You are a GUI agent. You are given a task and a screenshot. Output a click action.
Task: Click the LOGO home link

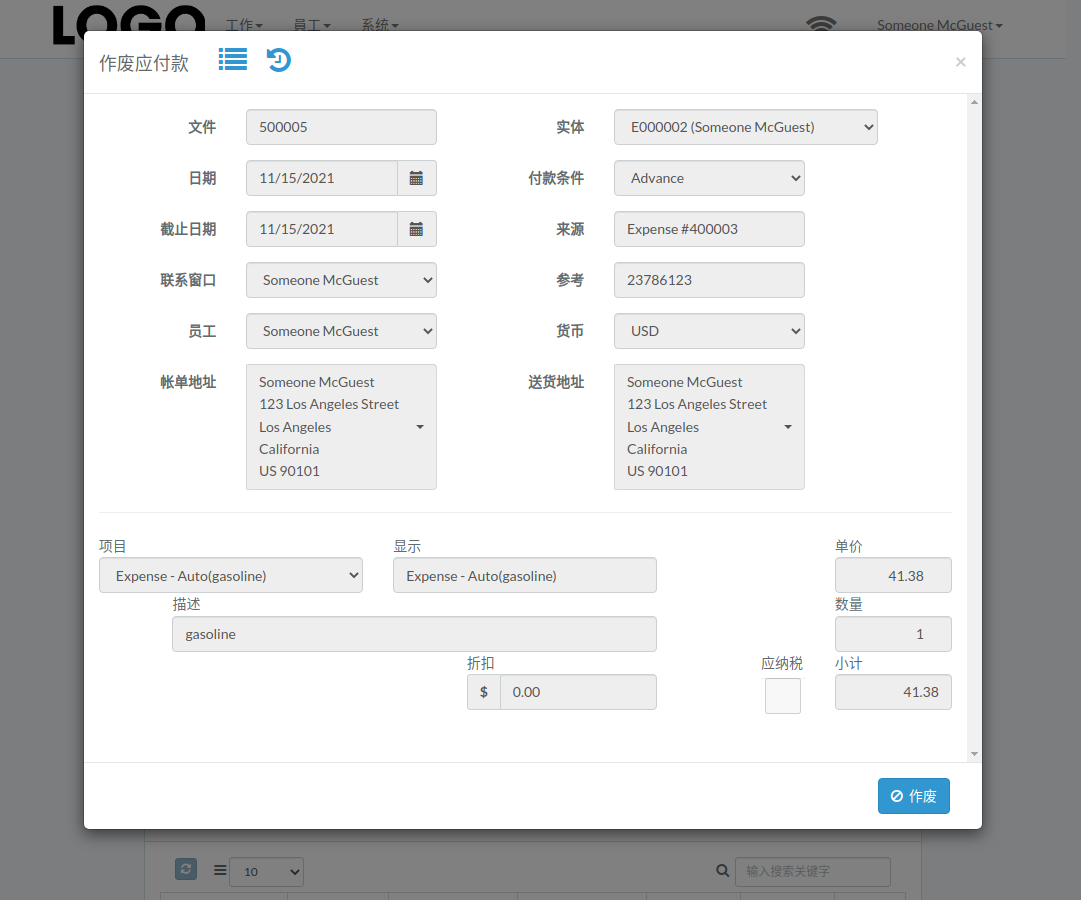point(129,26)
